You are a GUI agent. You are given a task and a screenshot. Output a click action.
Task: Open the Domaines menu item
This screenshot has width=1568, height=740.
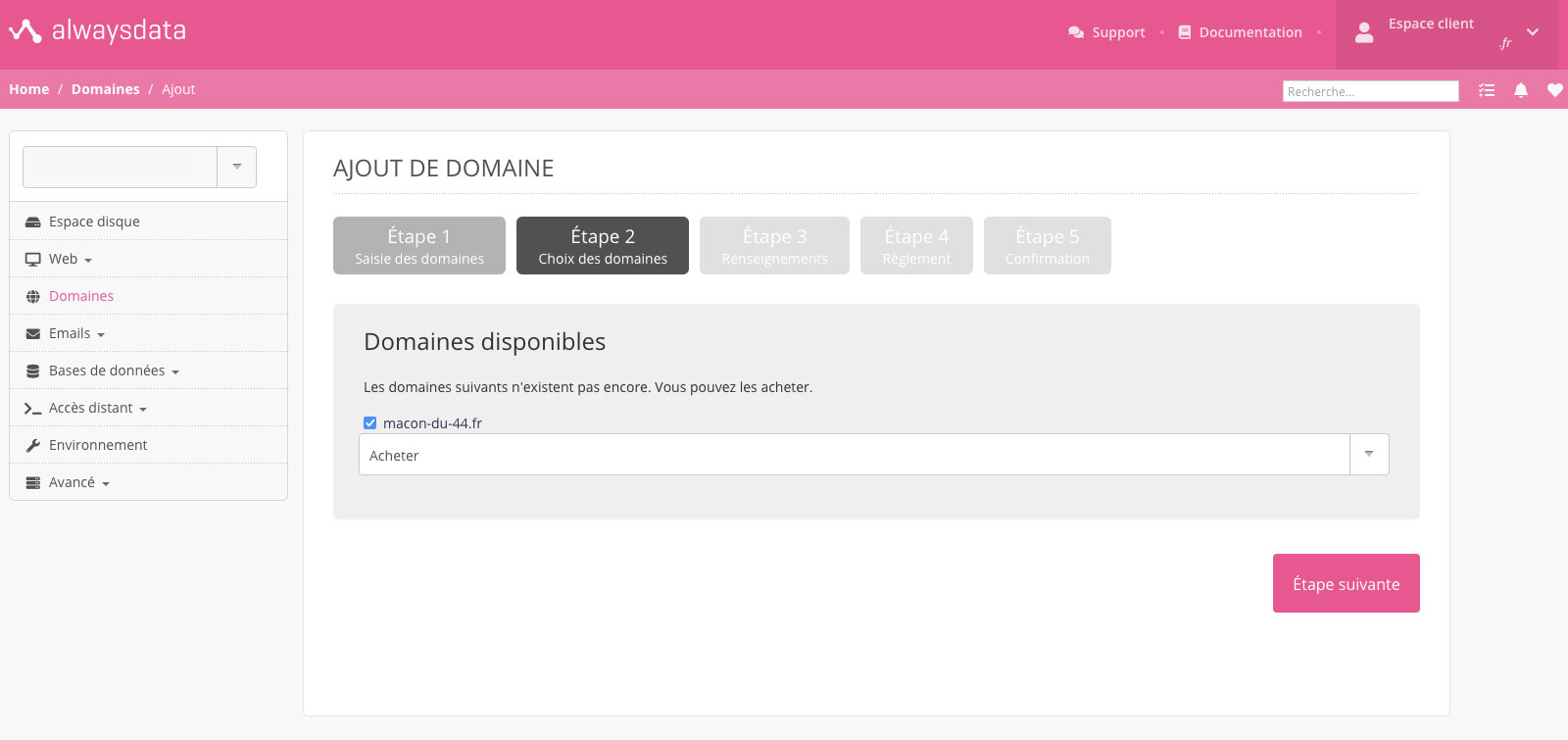(x=149, y=296)
